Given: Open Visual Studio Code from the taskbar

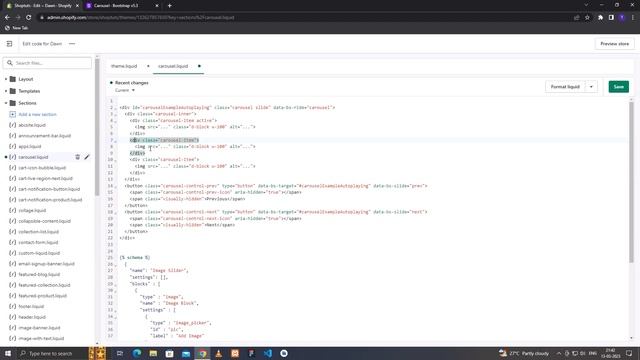Looking at the screenshot, I should [x=267, y=353].
